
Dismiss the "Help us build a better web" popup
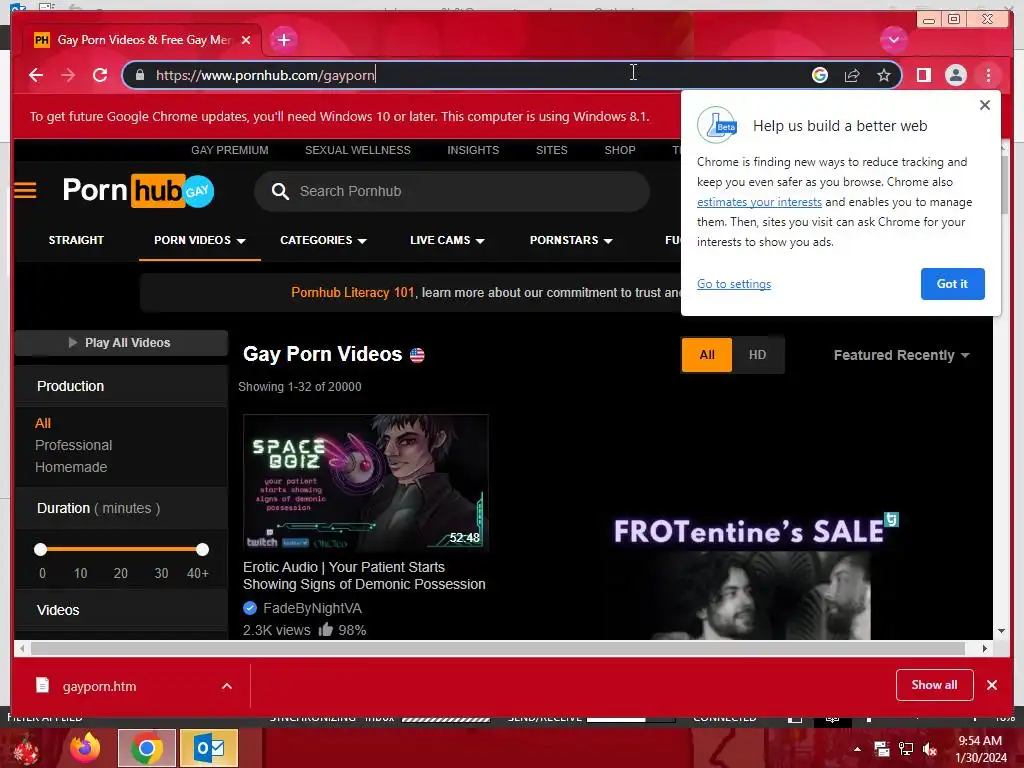[x=985, y=105]
